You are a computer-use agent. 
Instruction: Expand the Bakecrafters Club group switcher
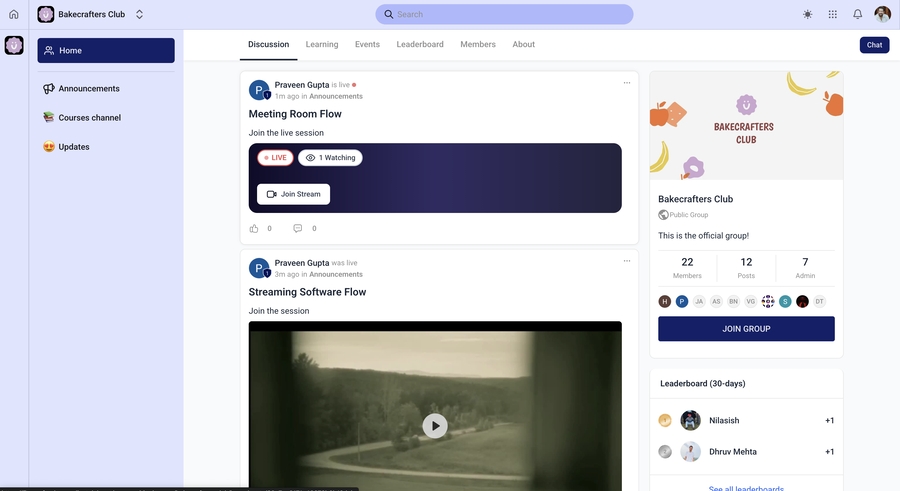click(x=139, y=14)
